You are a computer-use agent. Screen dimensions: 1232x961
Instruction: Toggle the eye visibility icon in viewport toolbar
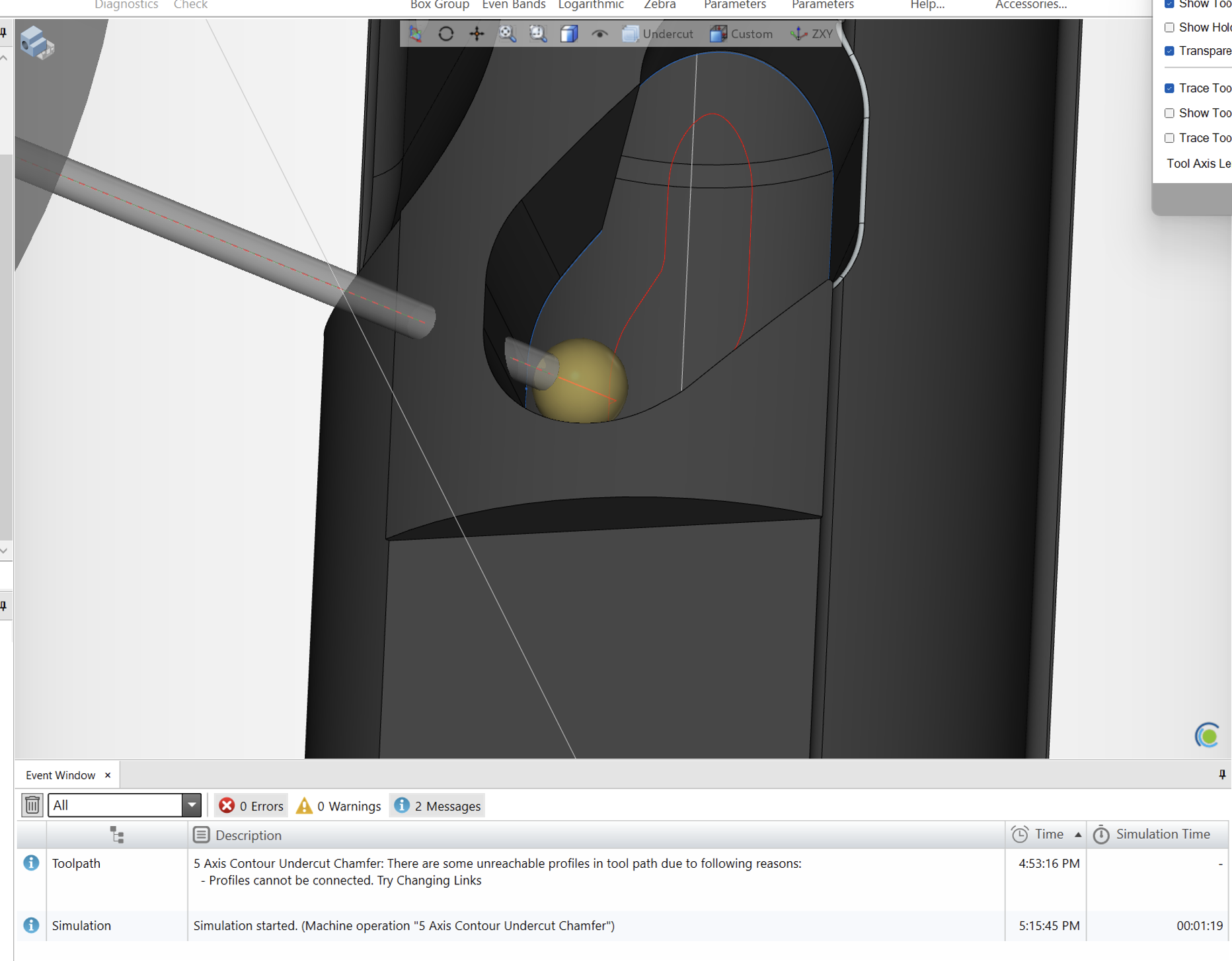(x=599, y=34)
